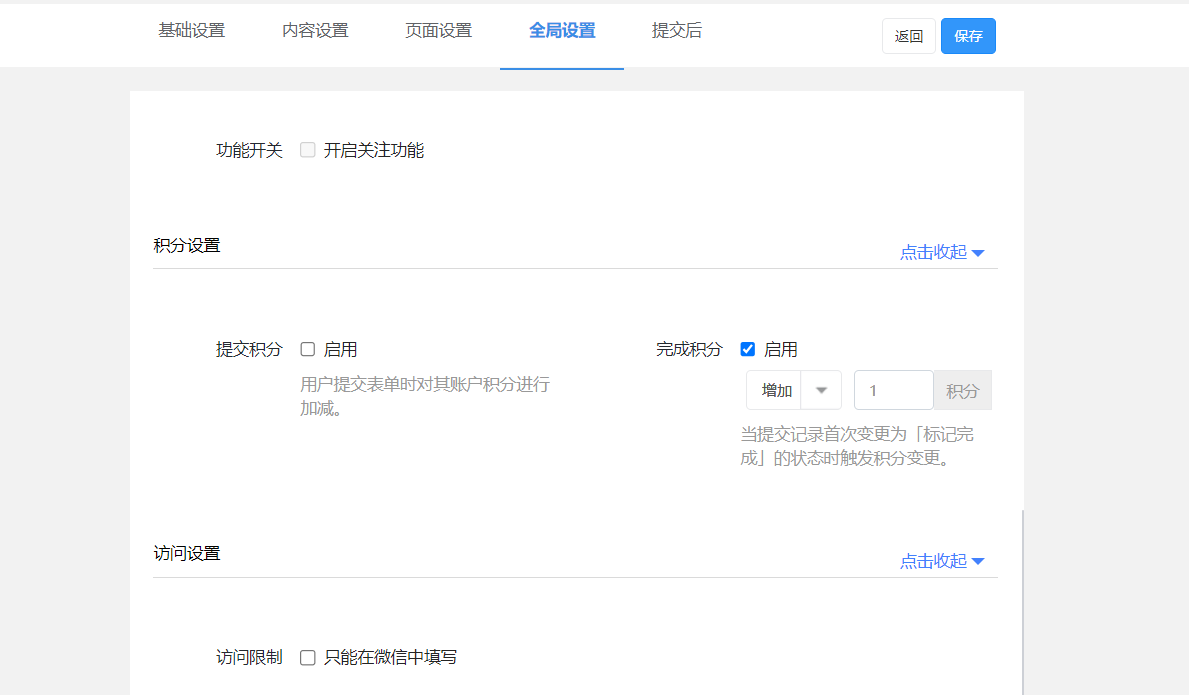Click the 返回 button
The width and height of the screenshot is (1189, 695).
[908, 36]
